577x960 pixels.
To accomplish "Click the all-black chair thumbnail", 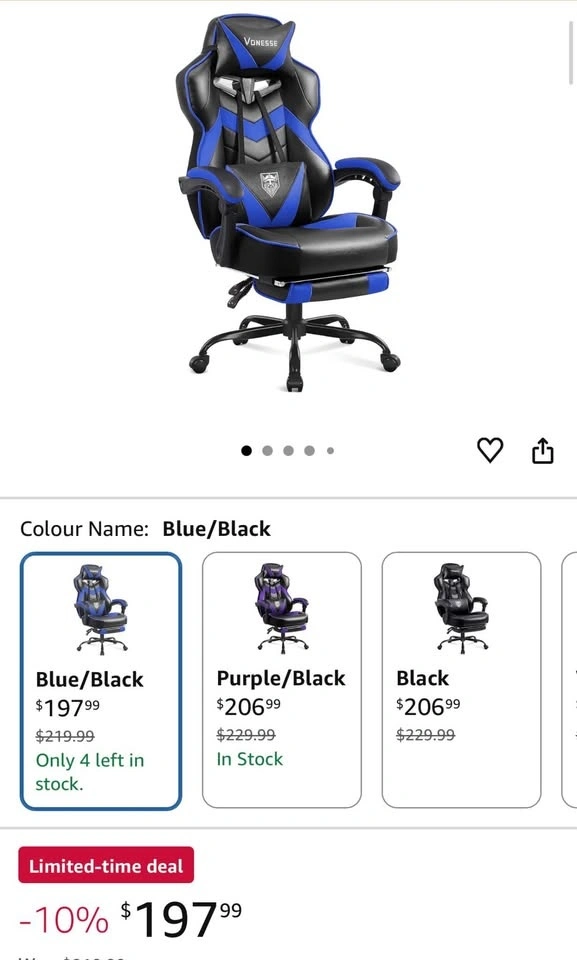I will click(462, 608).
